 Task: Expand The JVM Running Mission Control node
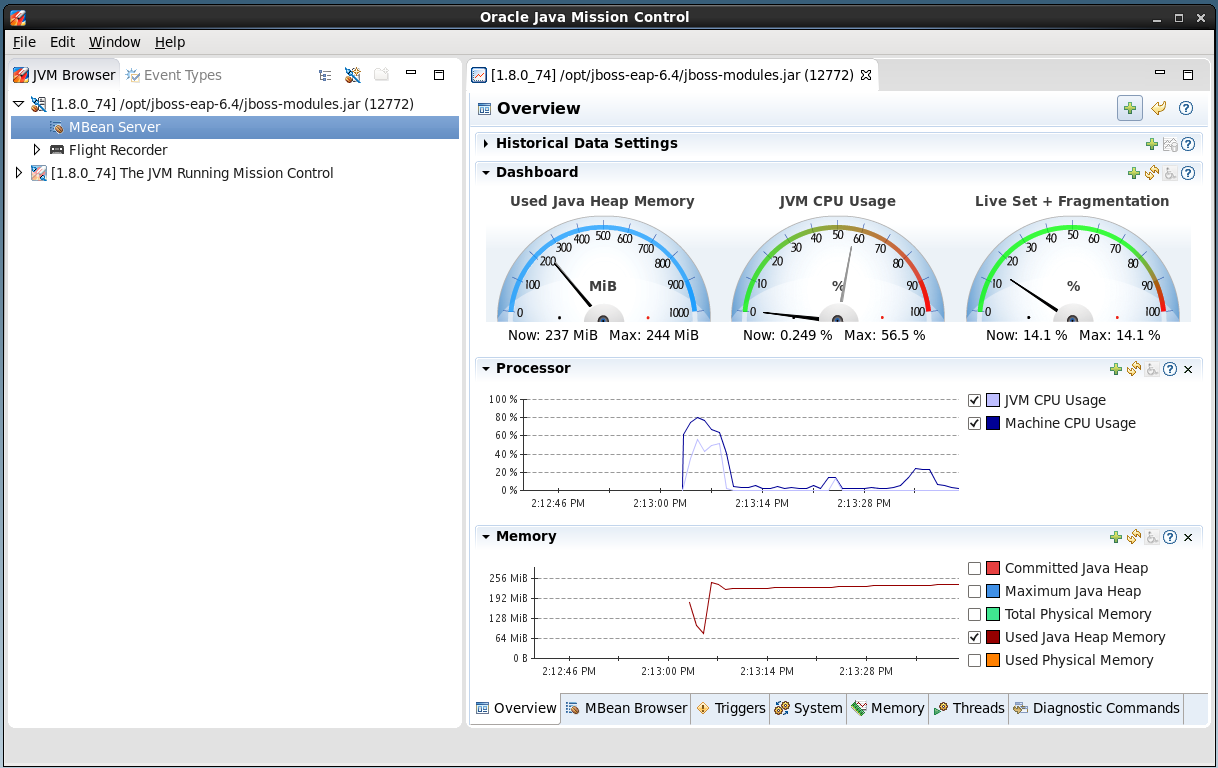click(x=19, y=173)
